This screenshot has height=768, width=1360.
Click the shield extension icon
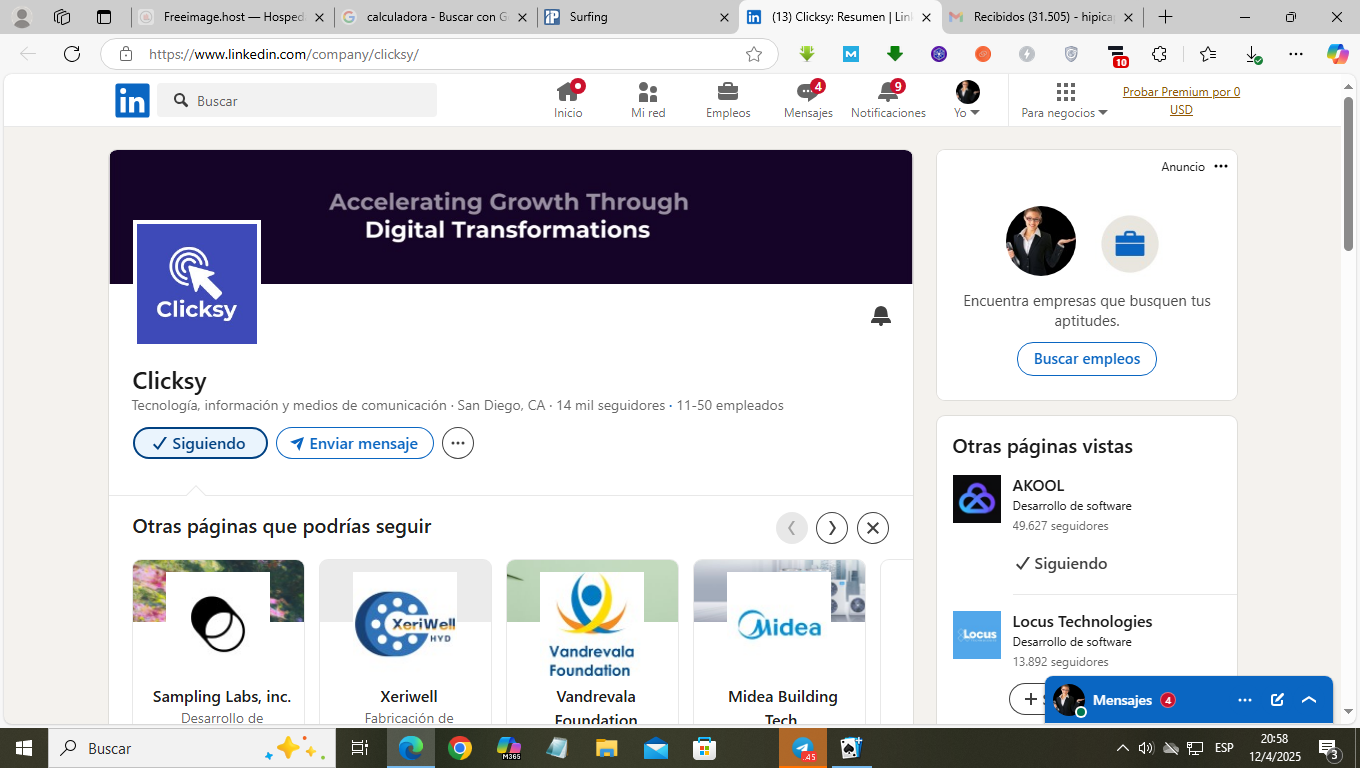tap(1071, 54)
